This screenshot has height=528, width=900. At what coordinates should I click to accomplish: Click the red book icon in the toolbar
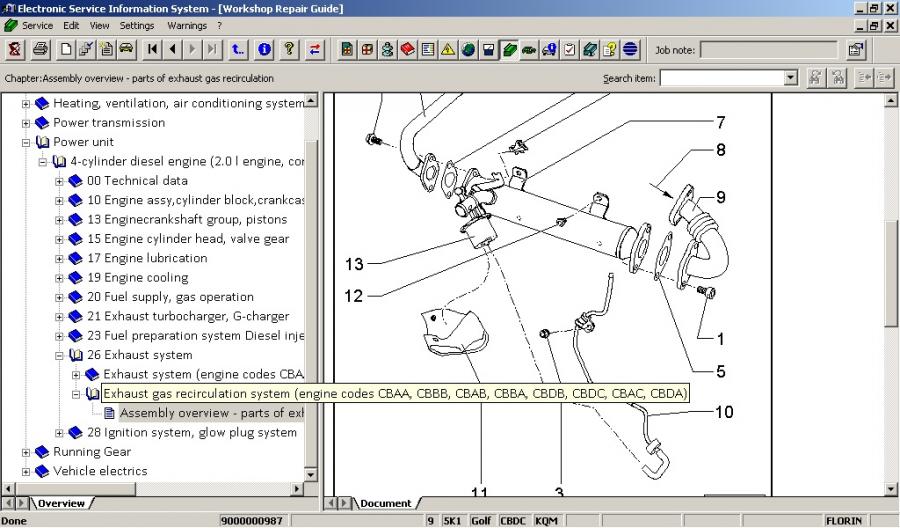pos(408,49)
